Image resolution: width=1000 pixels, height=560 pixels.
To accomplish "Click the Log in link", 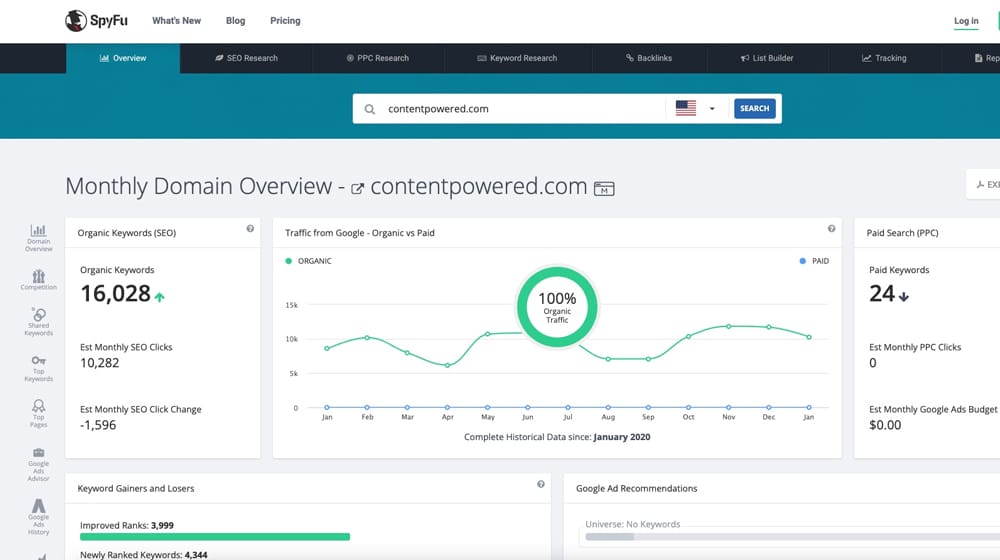I will point(966,21).
